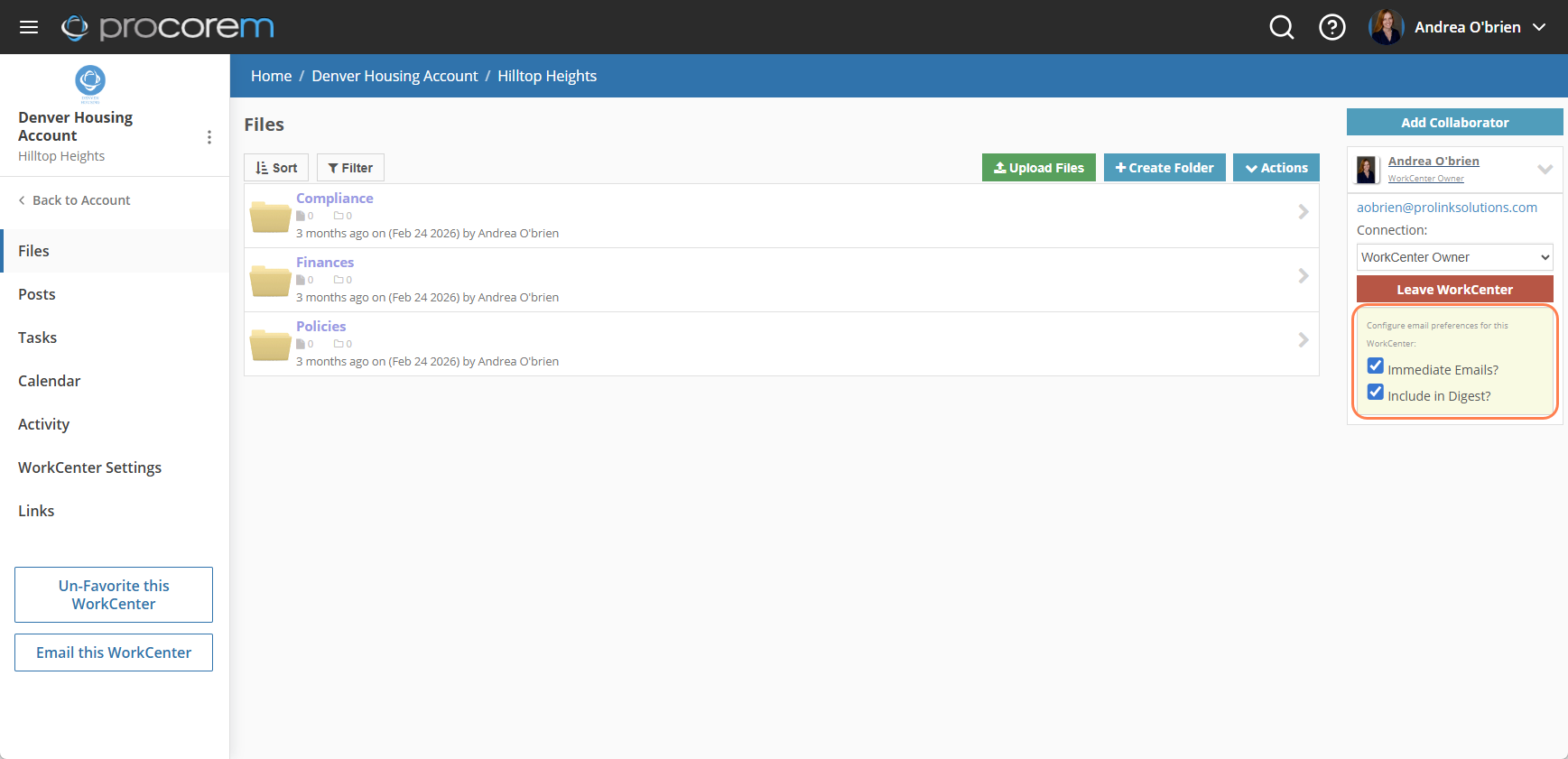
Task: Open the hamburger navigation menu
Action: pyautogui.click(x=29, y=27)
